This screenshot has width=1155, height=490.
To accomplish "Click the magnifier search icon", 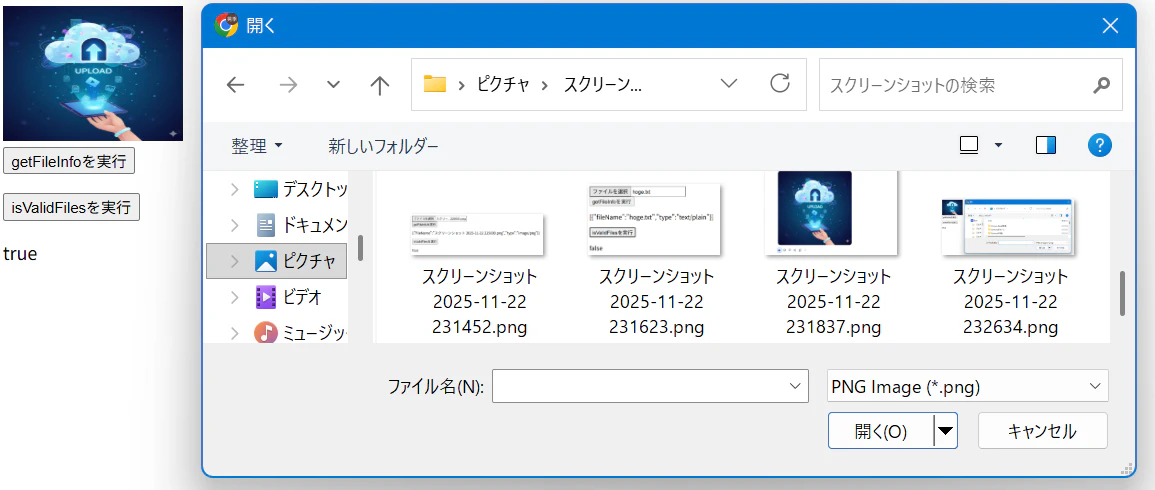I will pyautogui.click(x=1101, y=85).
